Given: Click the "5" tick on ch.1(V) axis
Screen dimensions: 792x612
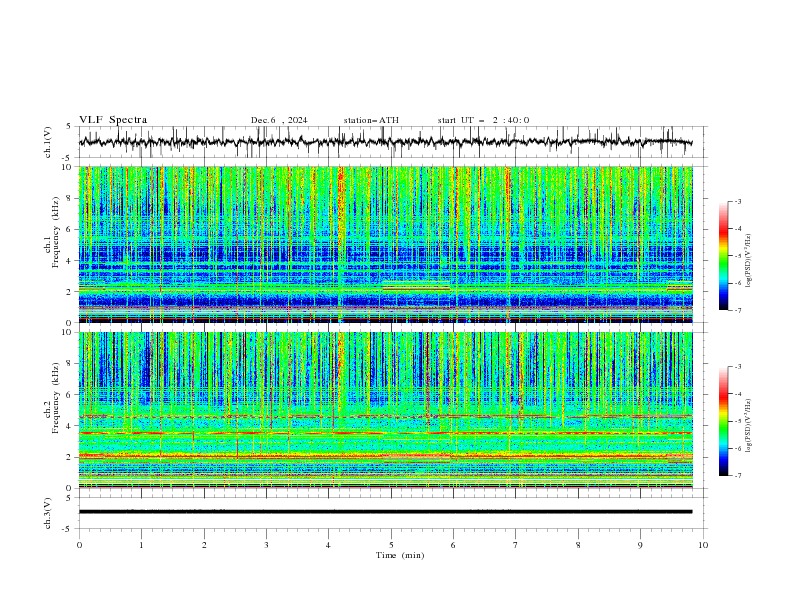Looking at the screenshot, I should pos(69,126).
